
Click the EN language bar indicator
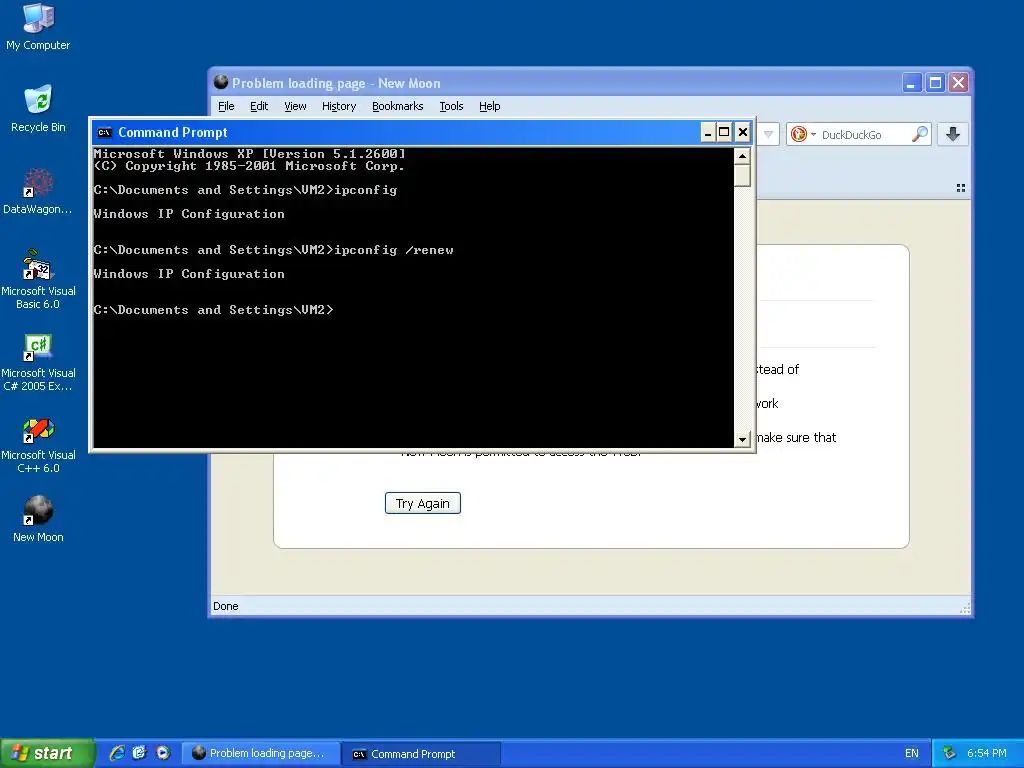[x=912, y=753]
